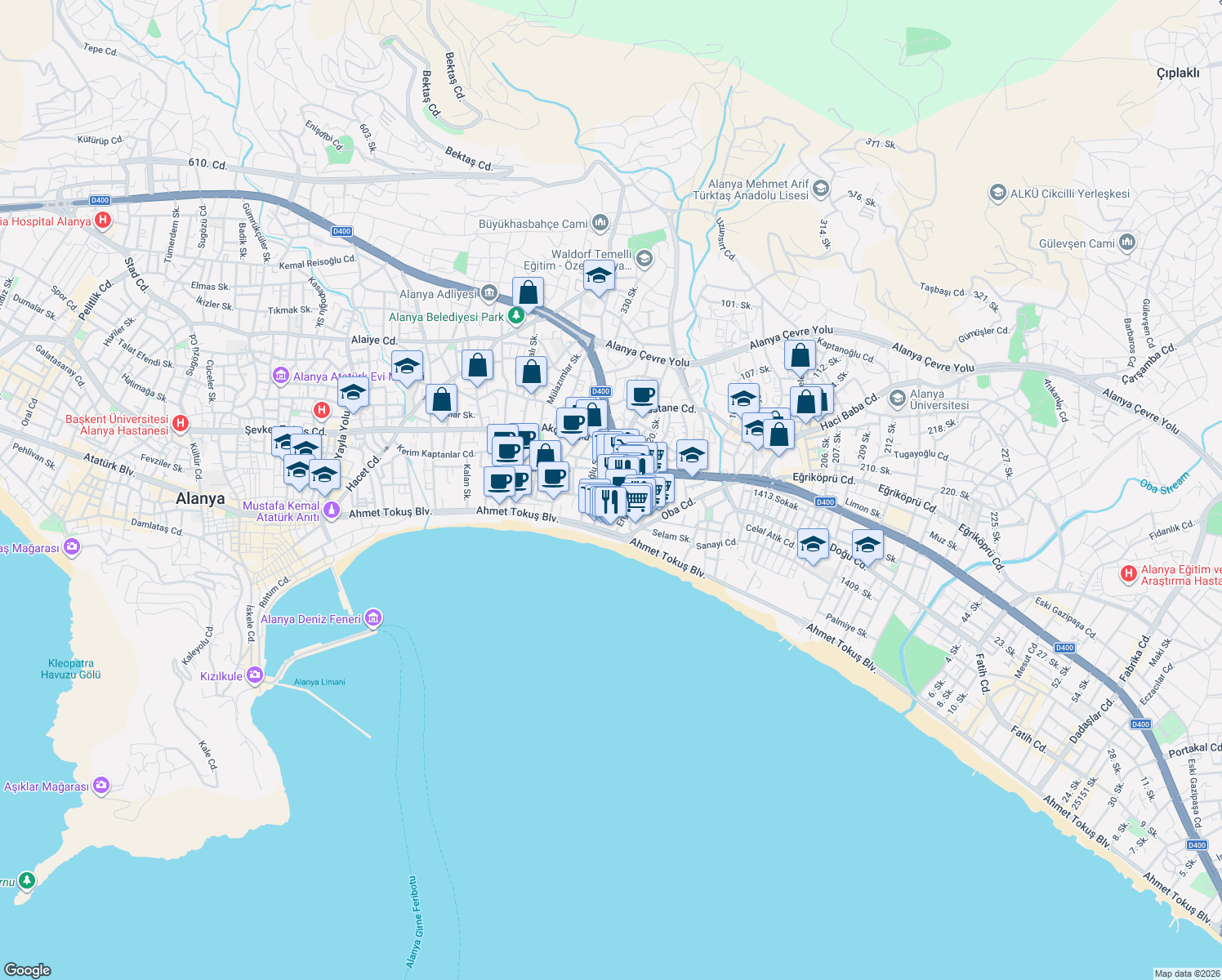This screenshot has width=1222, height=980.
Task: Select the 610. Cd. street label
Action: 207,163
